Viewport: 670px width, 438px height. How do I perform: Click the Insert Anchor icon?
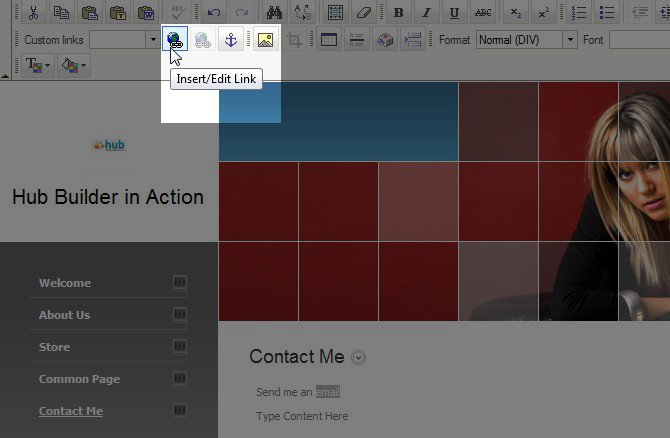(230, 40)
